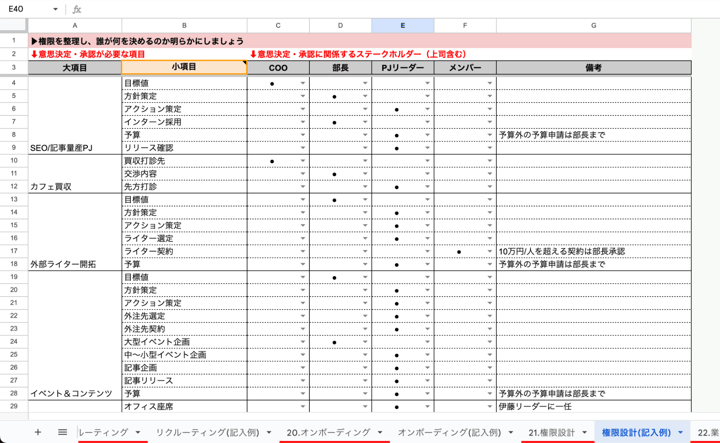Expand COO dropdown in 目標値 row 4
This screenshot has width=720, height=443.
(x=303, y=84)
